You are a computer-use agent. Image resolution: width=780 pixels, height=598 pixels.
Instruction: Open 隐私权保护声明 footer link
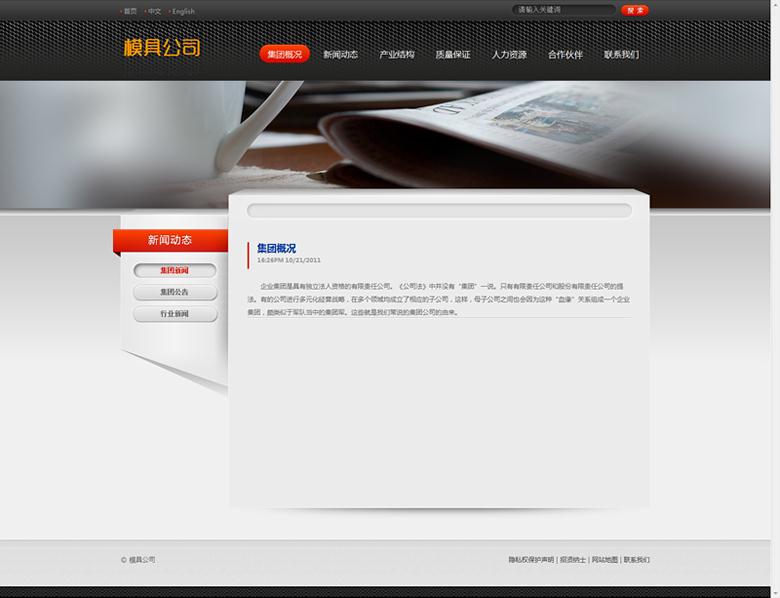(530, 560)
